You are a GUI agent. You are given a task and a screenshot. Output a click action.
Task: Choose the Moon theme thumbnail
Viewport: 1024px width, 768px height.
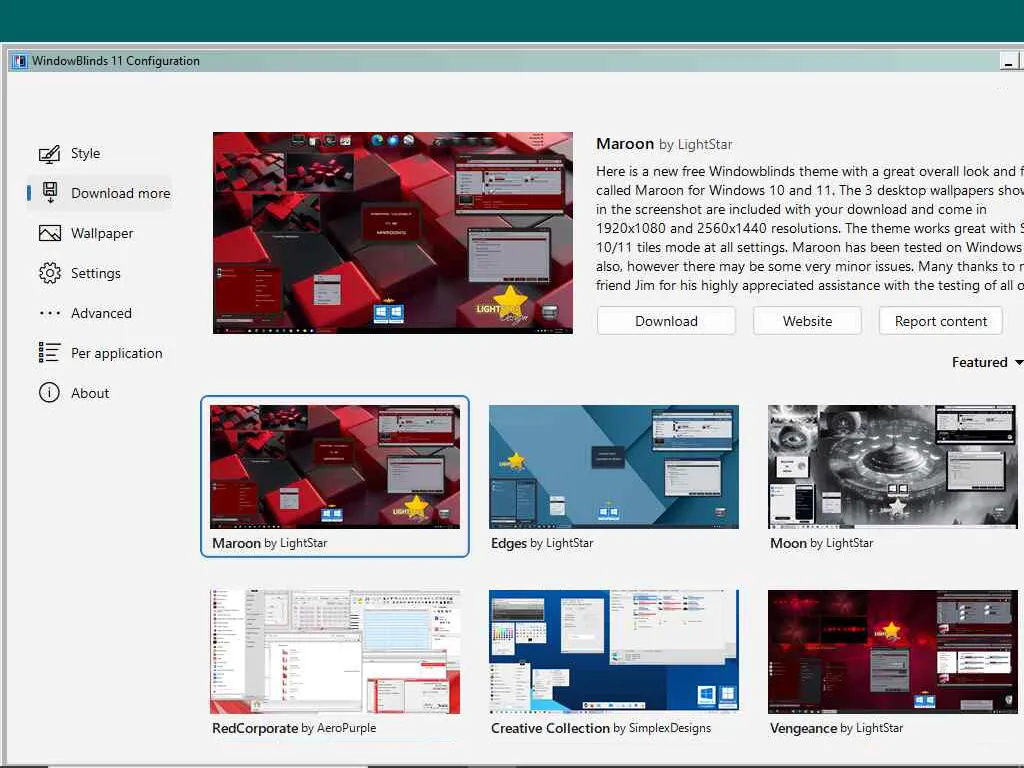(893, 466)
